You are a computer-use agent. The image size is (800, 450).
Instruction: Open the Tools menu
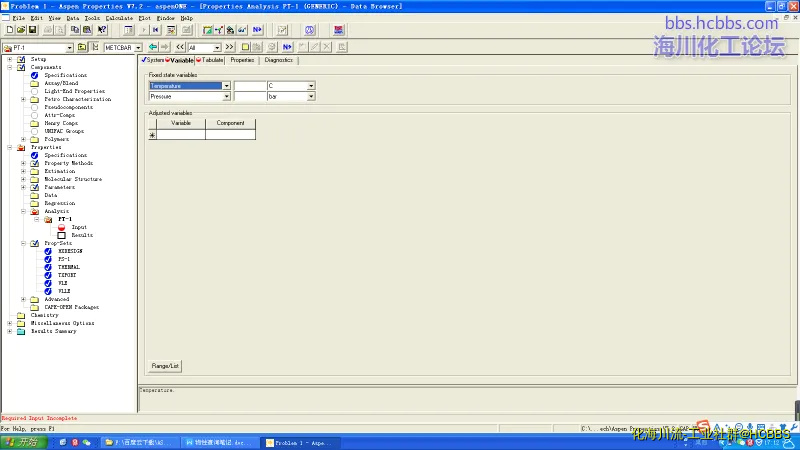[x=92, y=18]
